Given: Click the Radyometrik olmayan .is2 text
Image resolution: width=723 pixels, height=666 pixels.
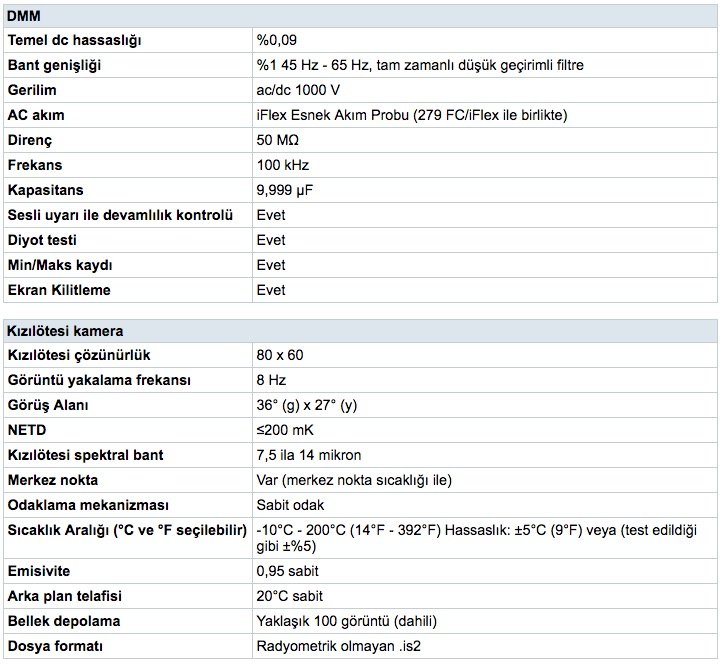Looking at the screenshot, I should point(338,646).
